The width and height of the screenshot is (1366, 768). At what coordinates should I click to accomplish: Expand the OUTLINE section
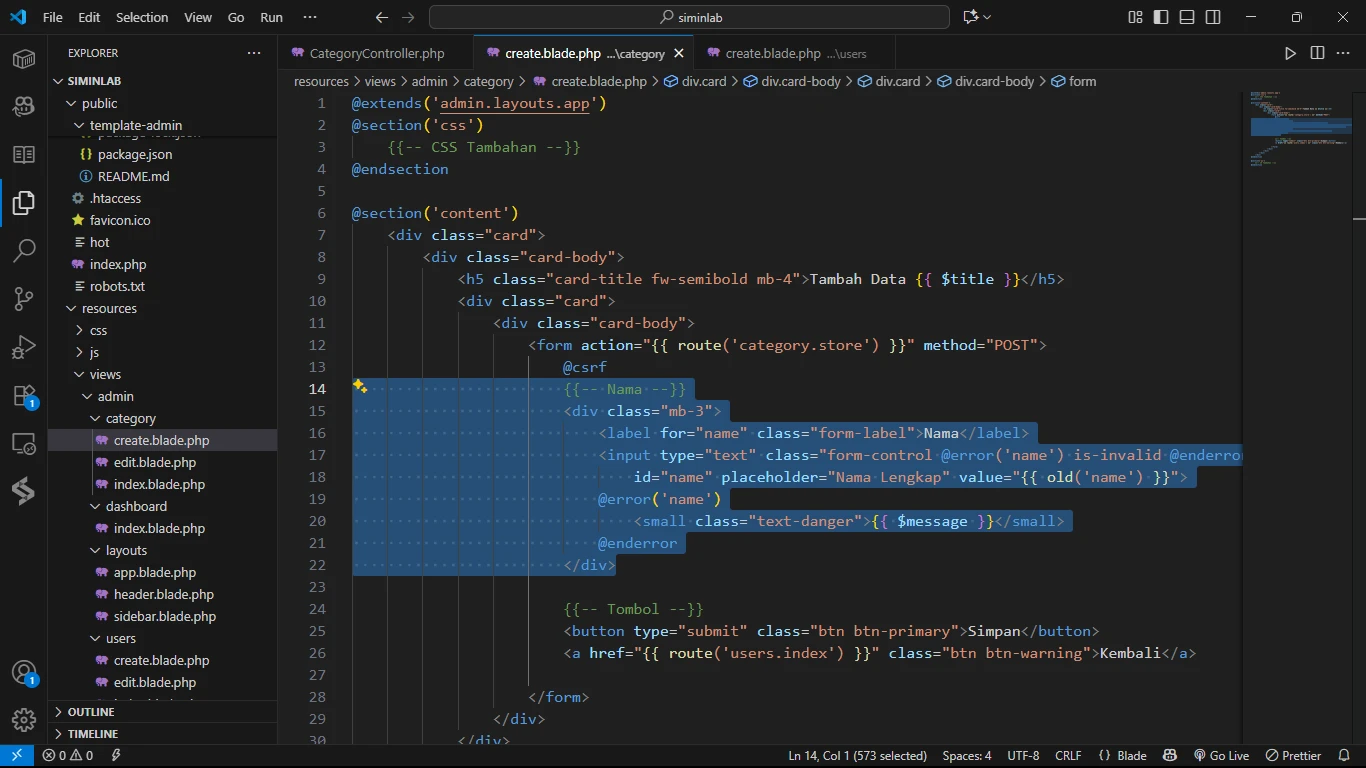tap(91, 712)
